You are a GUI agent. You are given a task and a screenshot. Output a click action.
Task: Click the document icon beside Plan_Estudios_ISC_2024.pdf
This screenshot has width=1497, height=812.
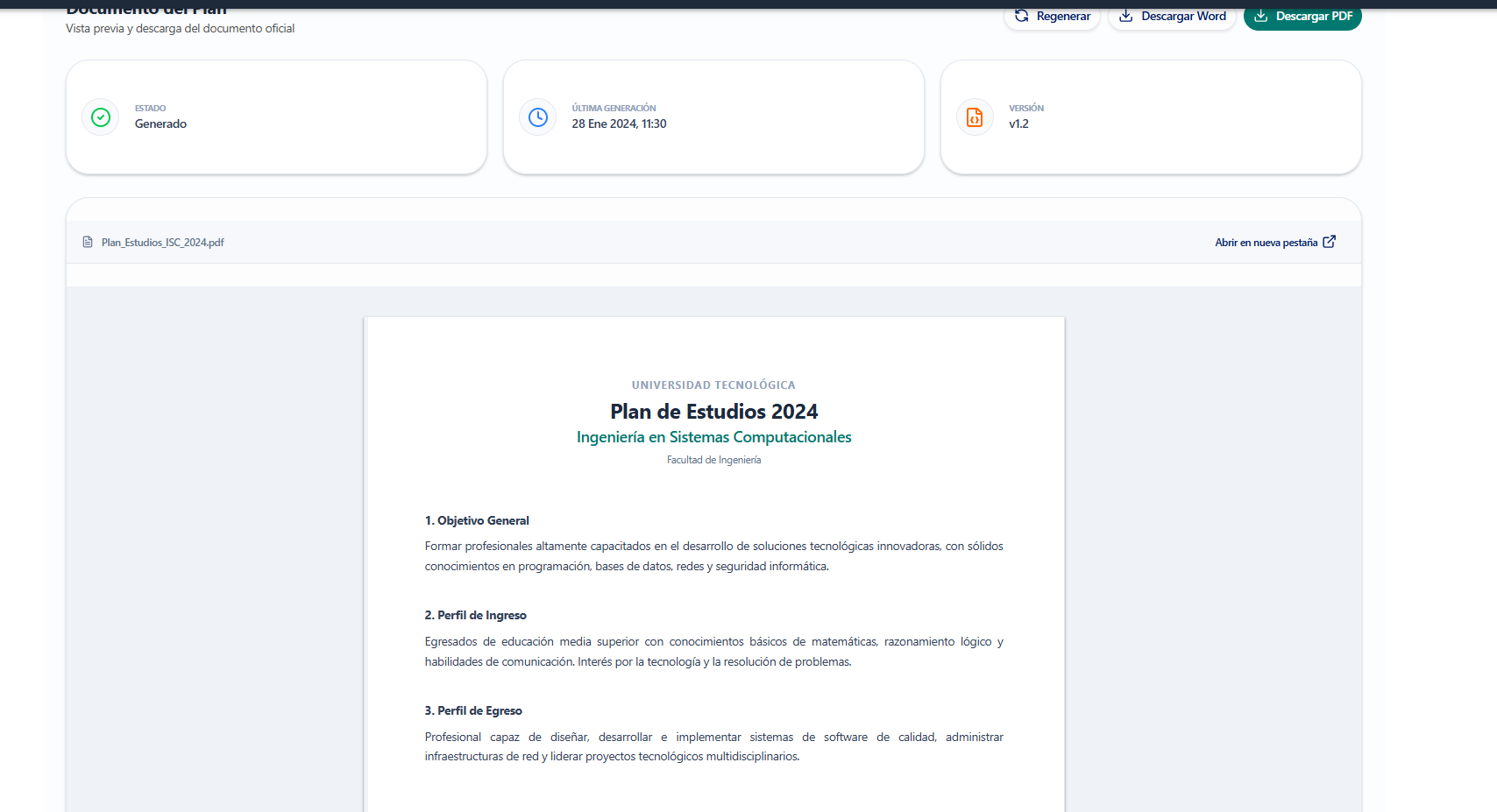[x=88, y=243]
